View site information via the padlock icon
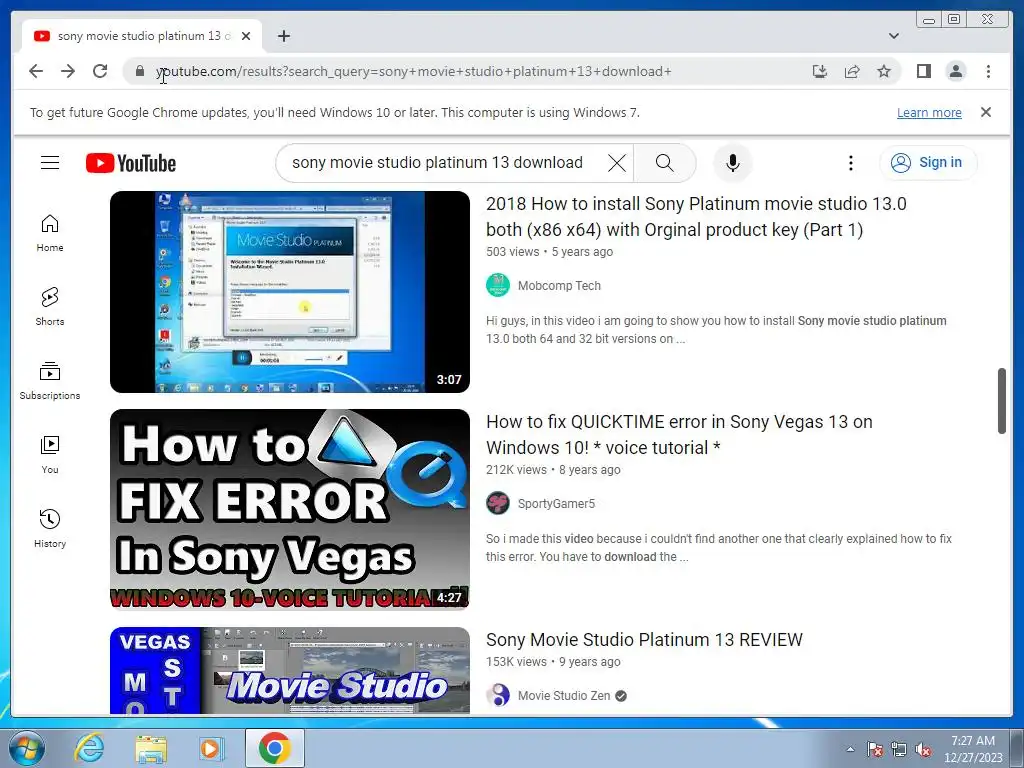Viewport: 1024px width, 768px height. pyautogui.click(x=140, y=71)
